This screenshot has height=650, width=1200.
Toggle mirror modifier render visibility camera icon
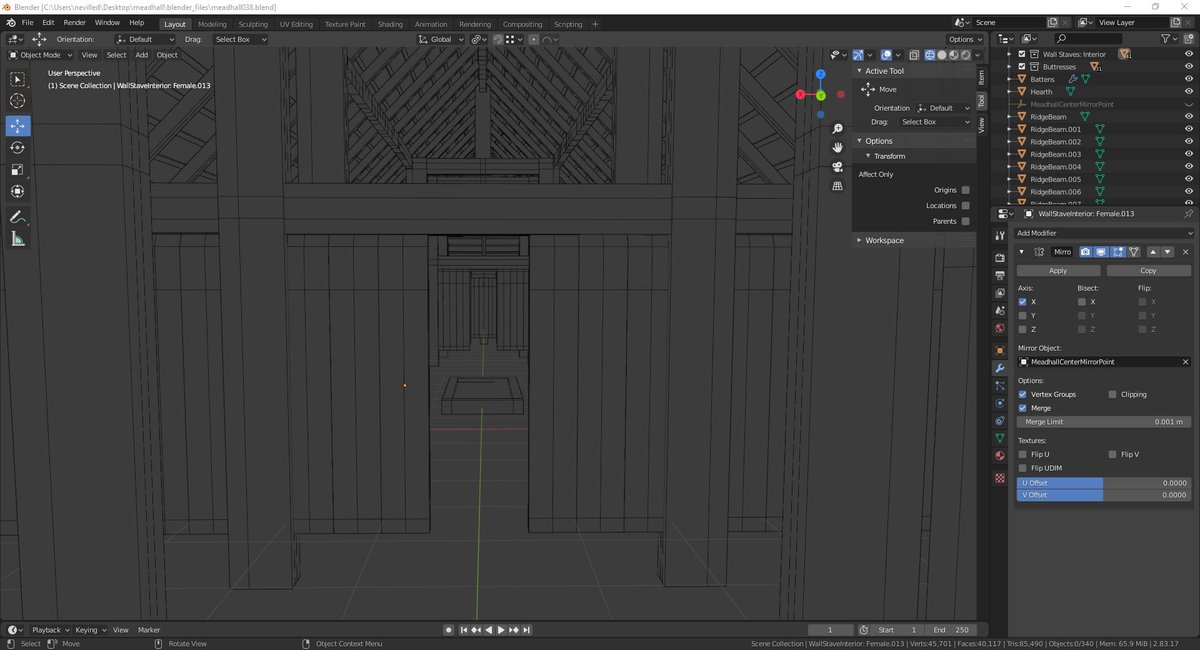(1084, 252)
